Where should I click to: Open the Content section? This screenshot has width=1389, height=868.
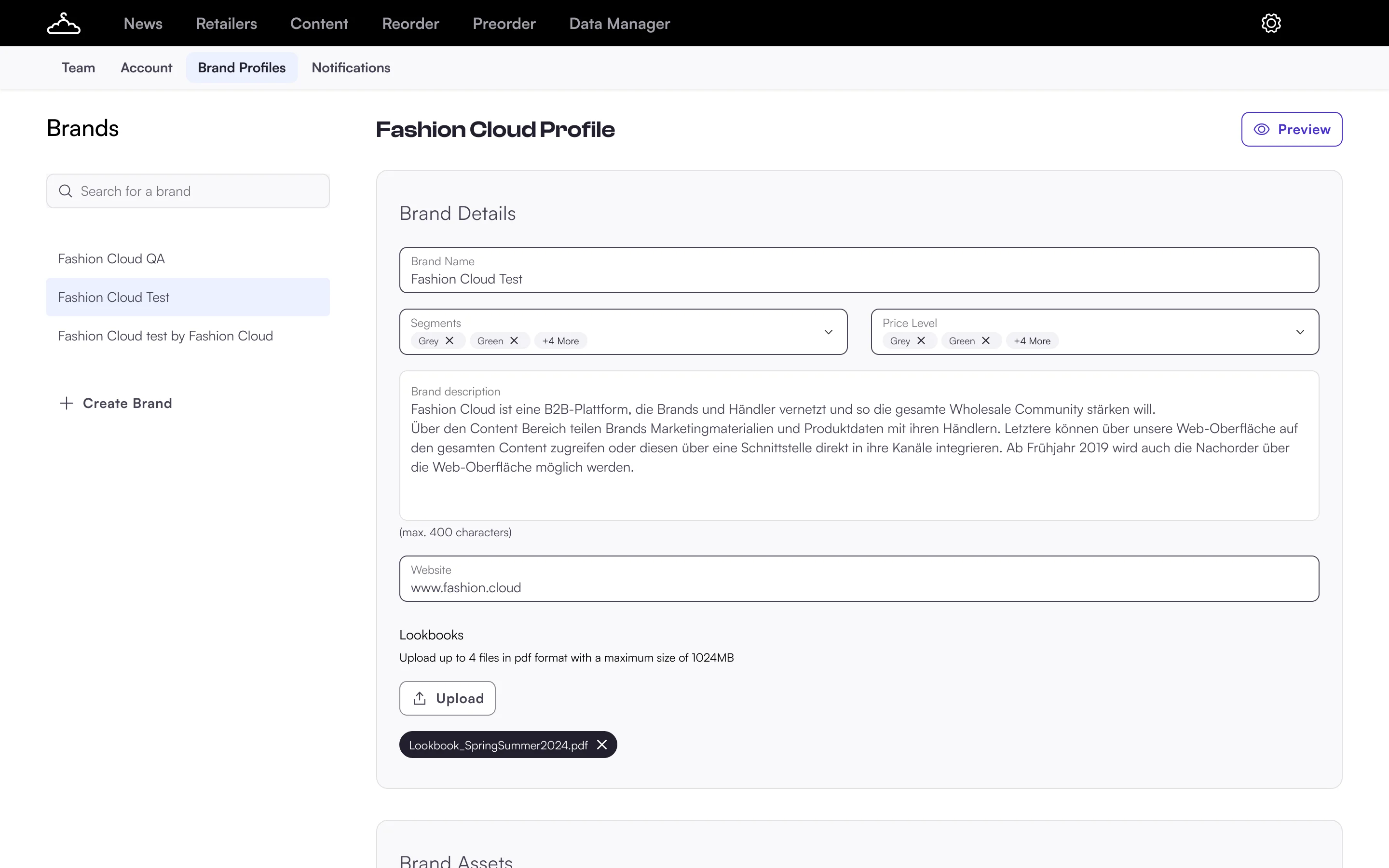tap(319, 24)
